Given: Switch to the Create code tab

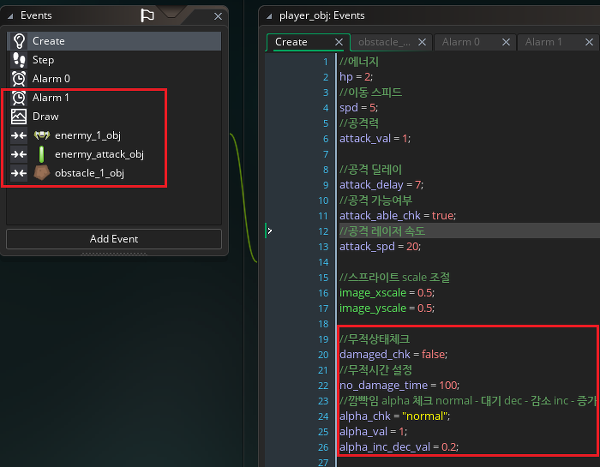Looking at the screenshot, I should click(291, 42).
